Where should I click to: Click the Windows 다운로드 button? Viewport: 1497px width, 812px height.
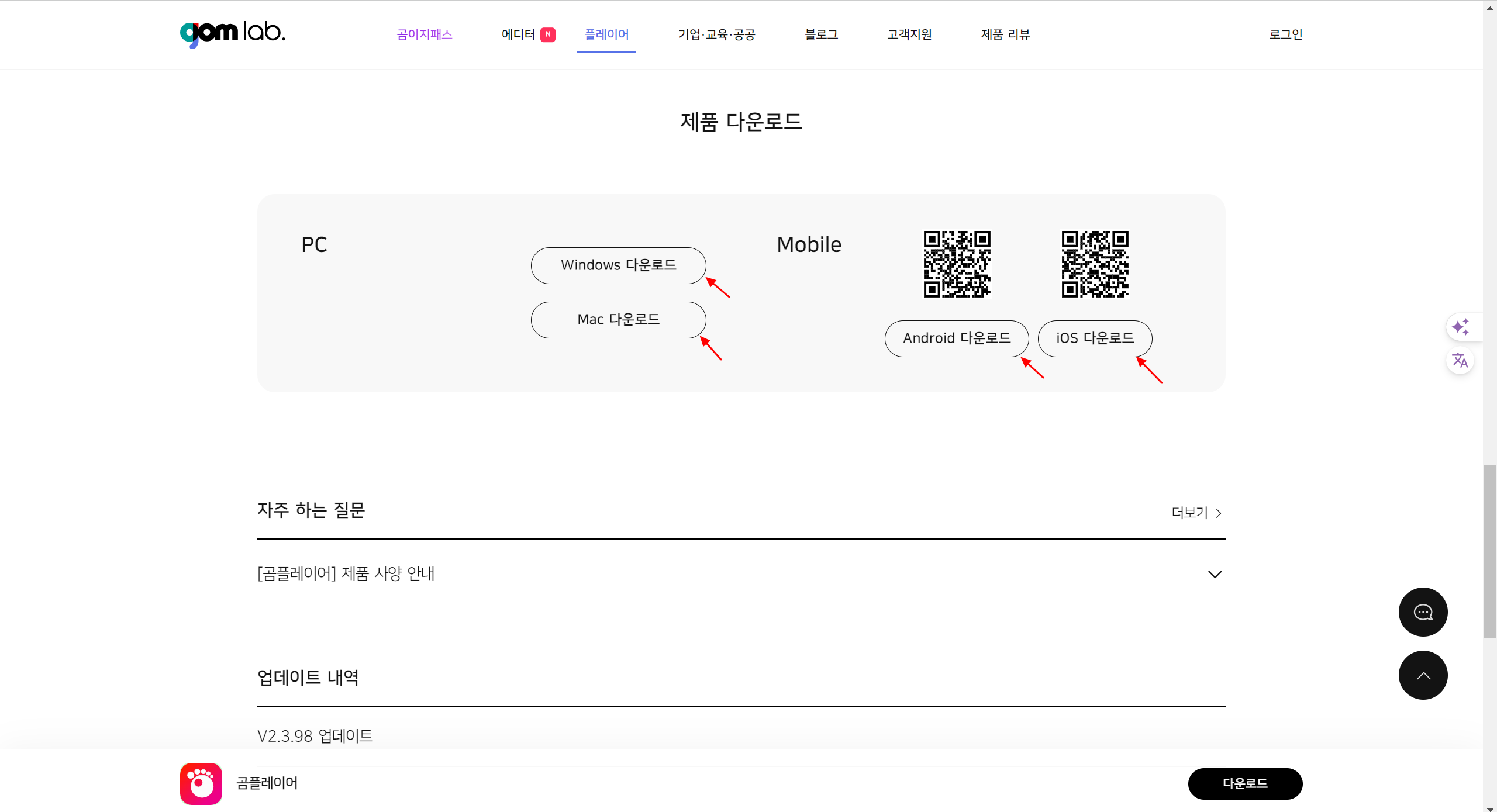pyautogui.click(x=618, y=265)
